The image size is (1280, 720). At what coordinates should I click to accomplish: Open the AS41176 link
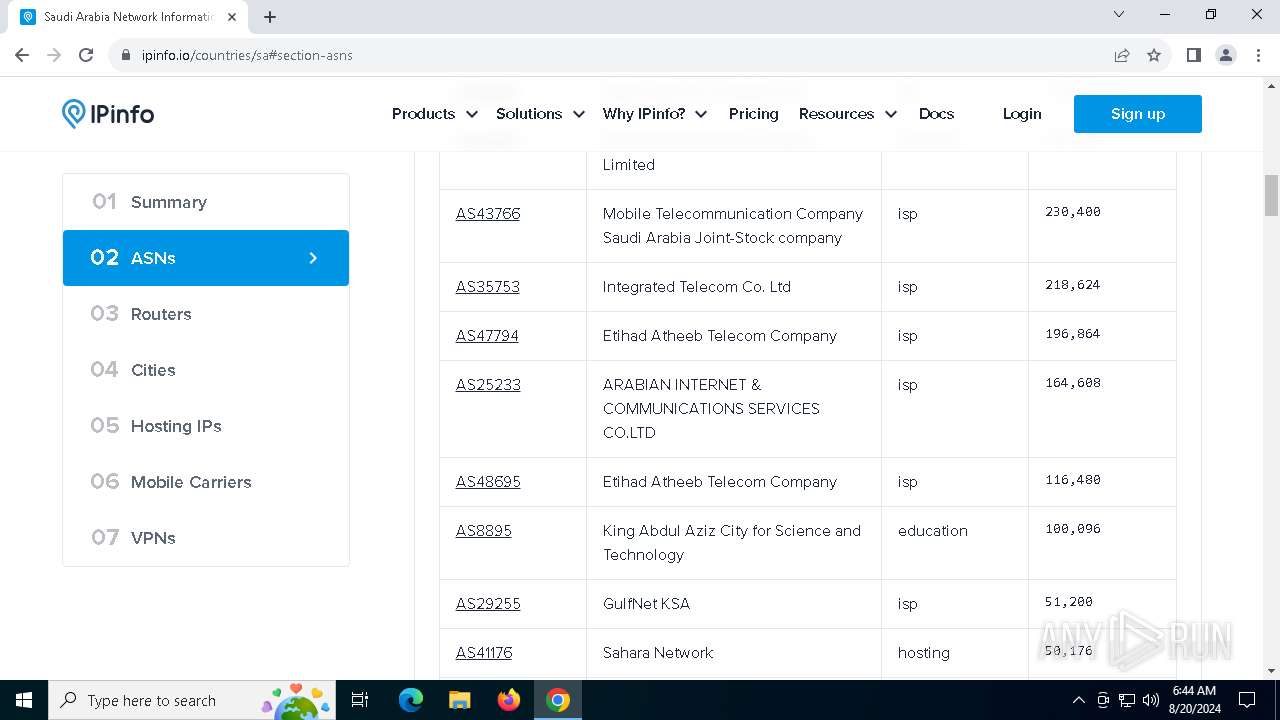tap(484, 653)
